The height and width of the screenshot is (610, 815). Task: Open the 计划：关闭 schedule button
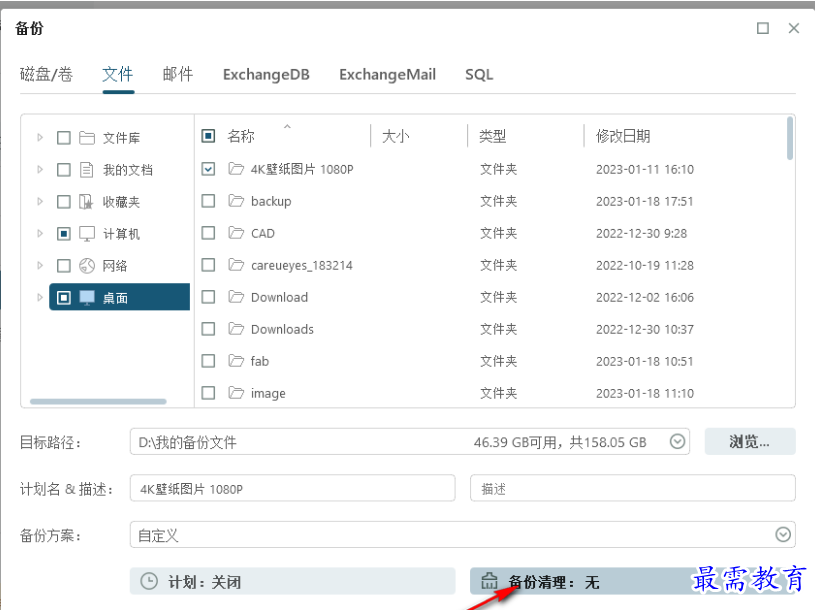(293, 581)
